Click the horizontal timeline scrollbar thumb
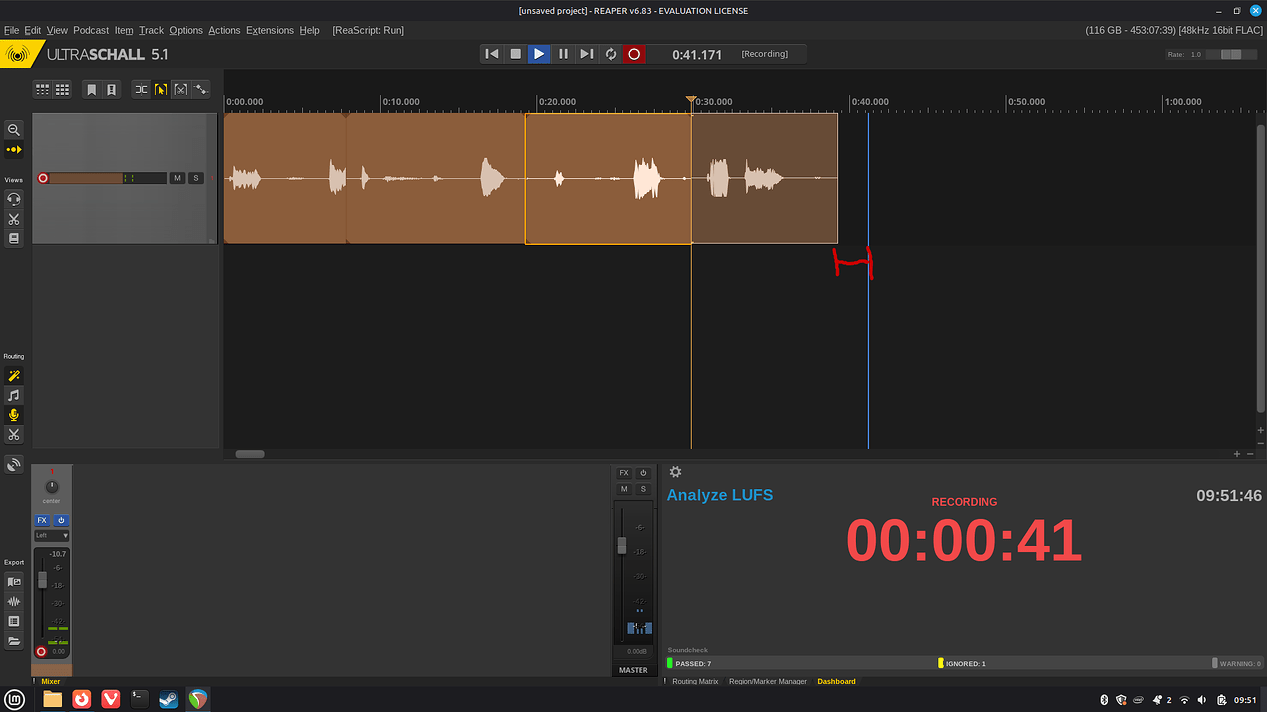1267x712 pixels. [x=250, y=454]
